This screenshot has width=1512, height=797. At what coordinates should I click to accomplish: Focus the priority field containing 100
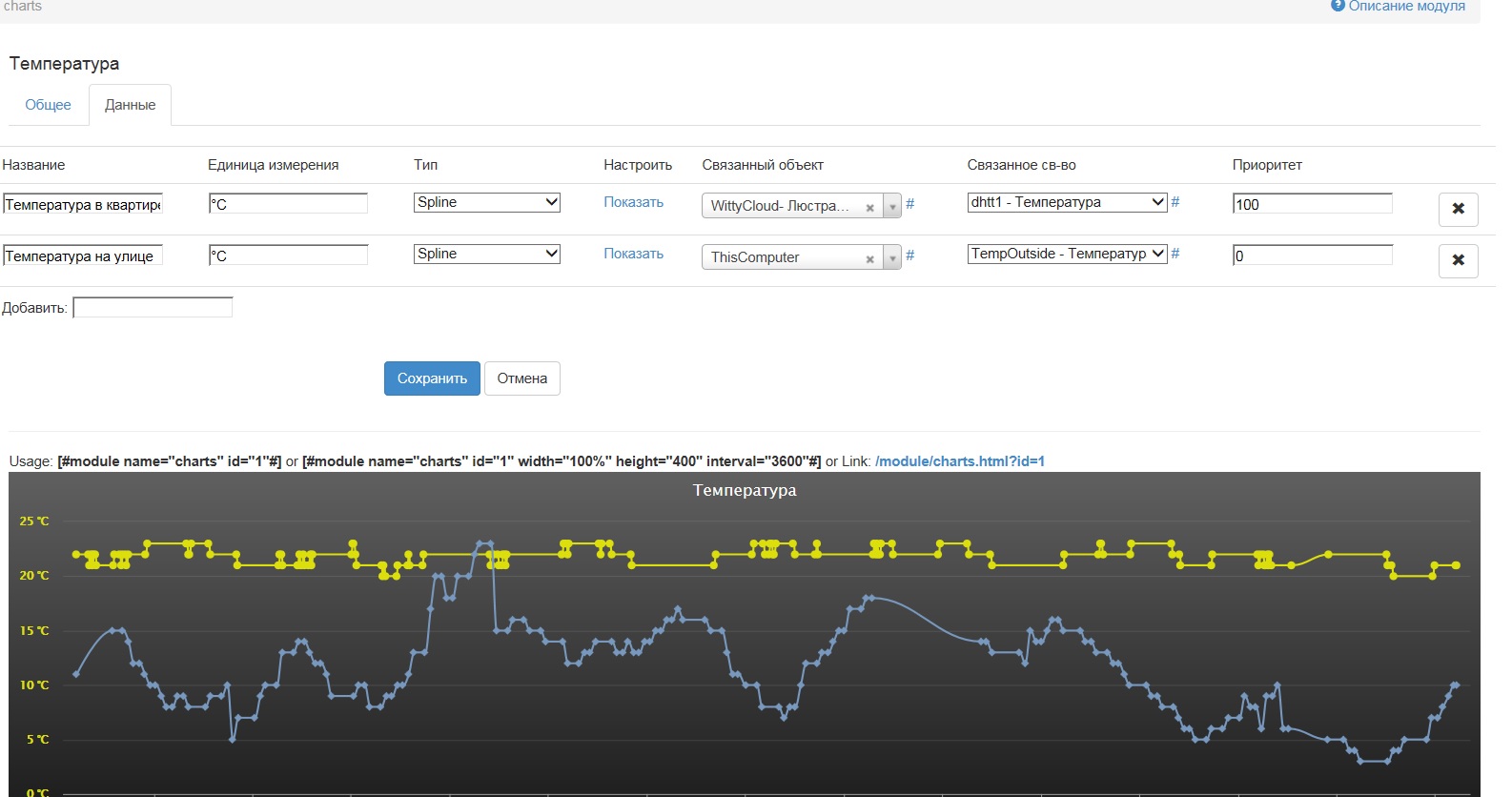(1312, 204)
